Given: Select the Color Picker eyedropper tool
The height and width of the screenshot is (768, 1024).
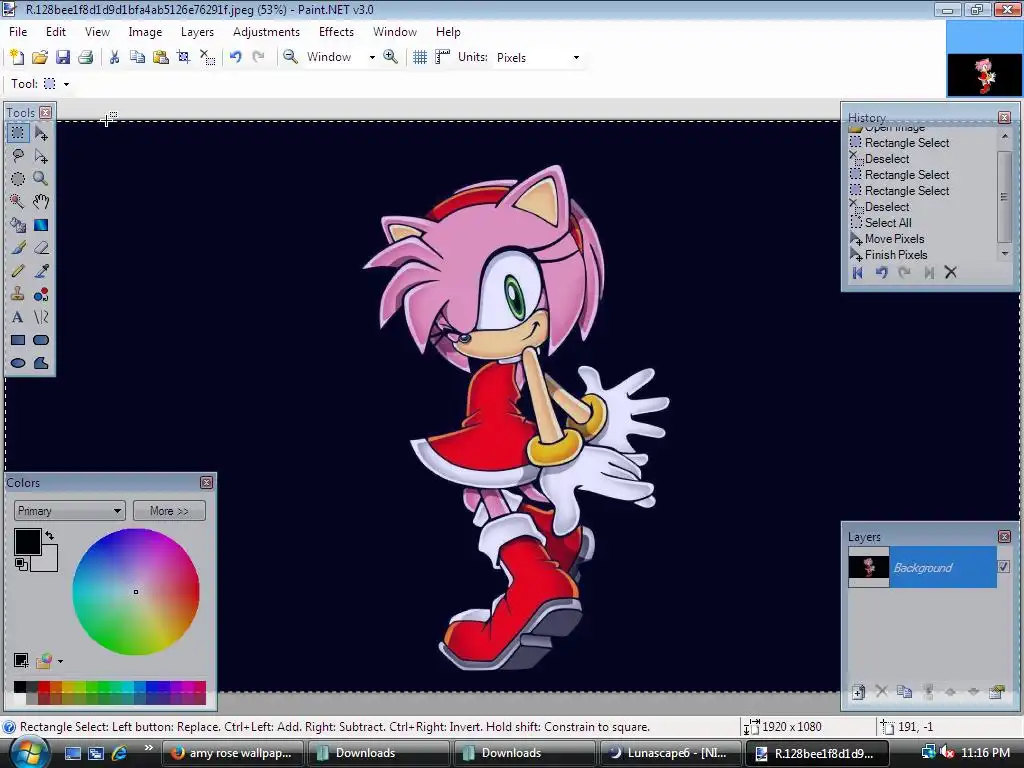Looking at the screenshot, I should pos(41,271).
